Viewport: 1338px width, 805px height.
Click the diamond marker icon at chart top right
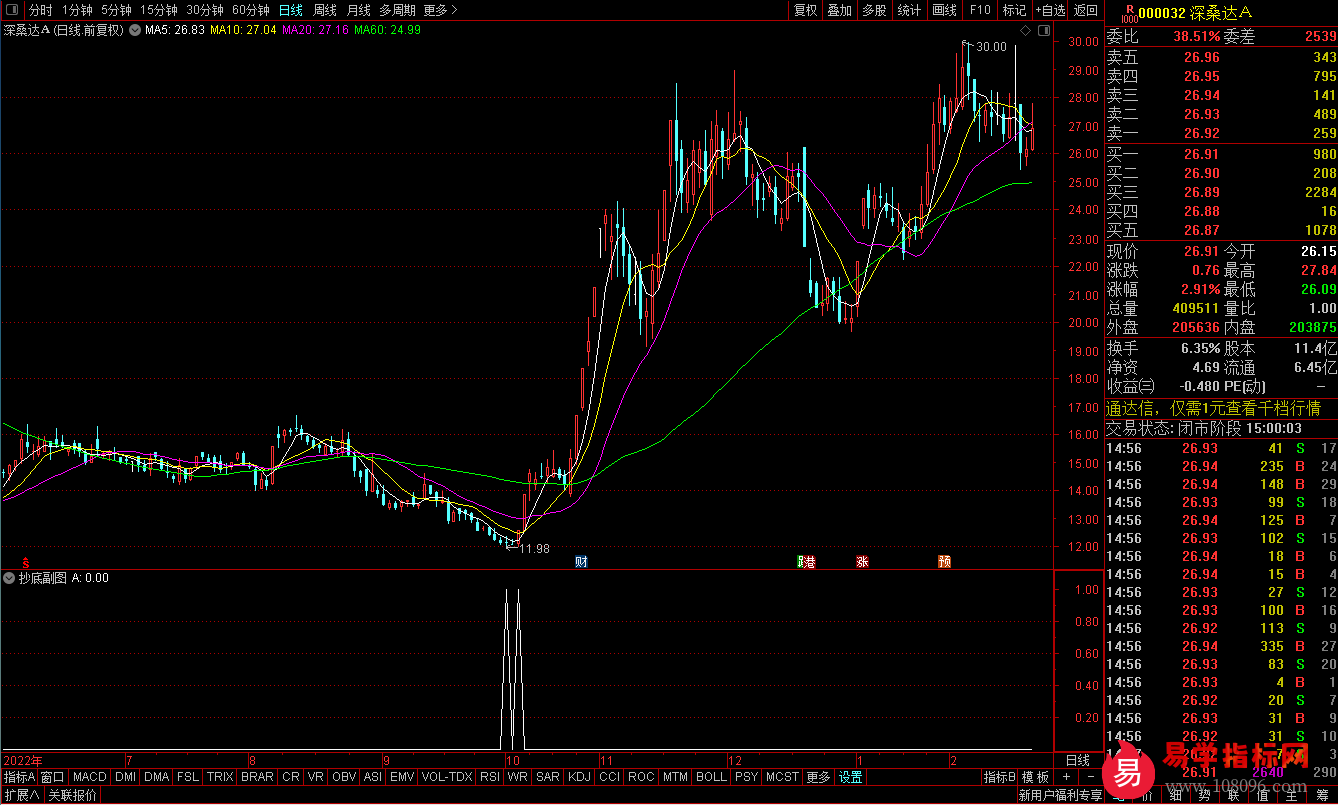[x=1025, y=32]
